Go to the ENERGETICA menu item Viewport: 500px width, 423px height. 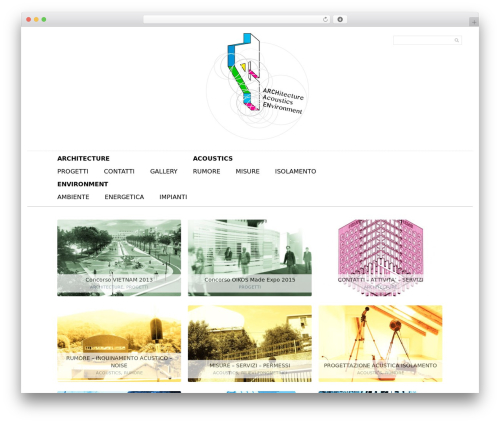tap(124, 197)
